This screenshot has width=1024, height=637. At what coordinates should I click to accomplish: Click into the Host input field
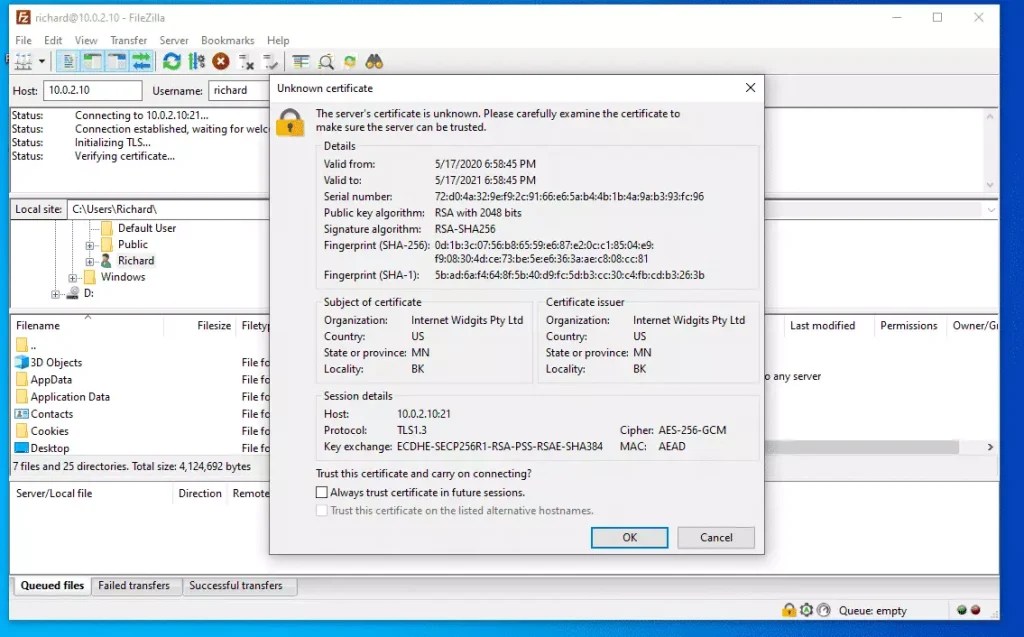[x=92, y=90]
